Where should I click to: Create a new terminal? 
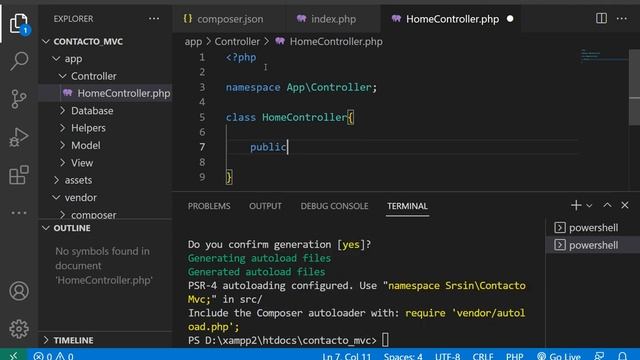576,205
